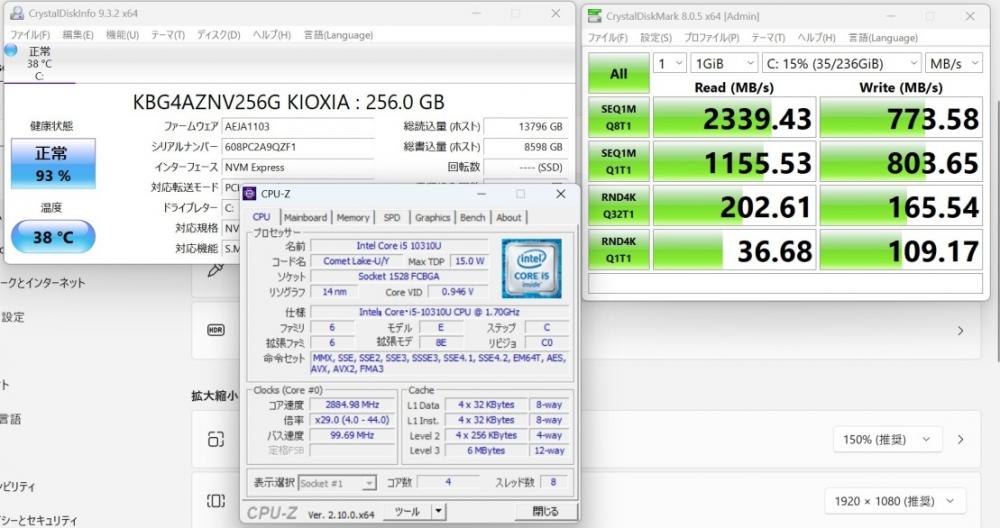Viewport: 1000px width, 528px height.
Task: Click the 総読込量 value 13796 GB
Action: pos(526,126)
